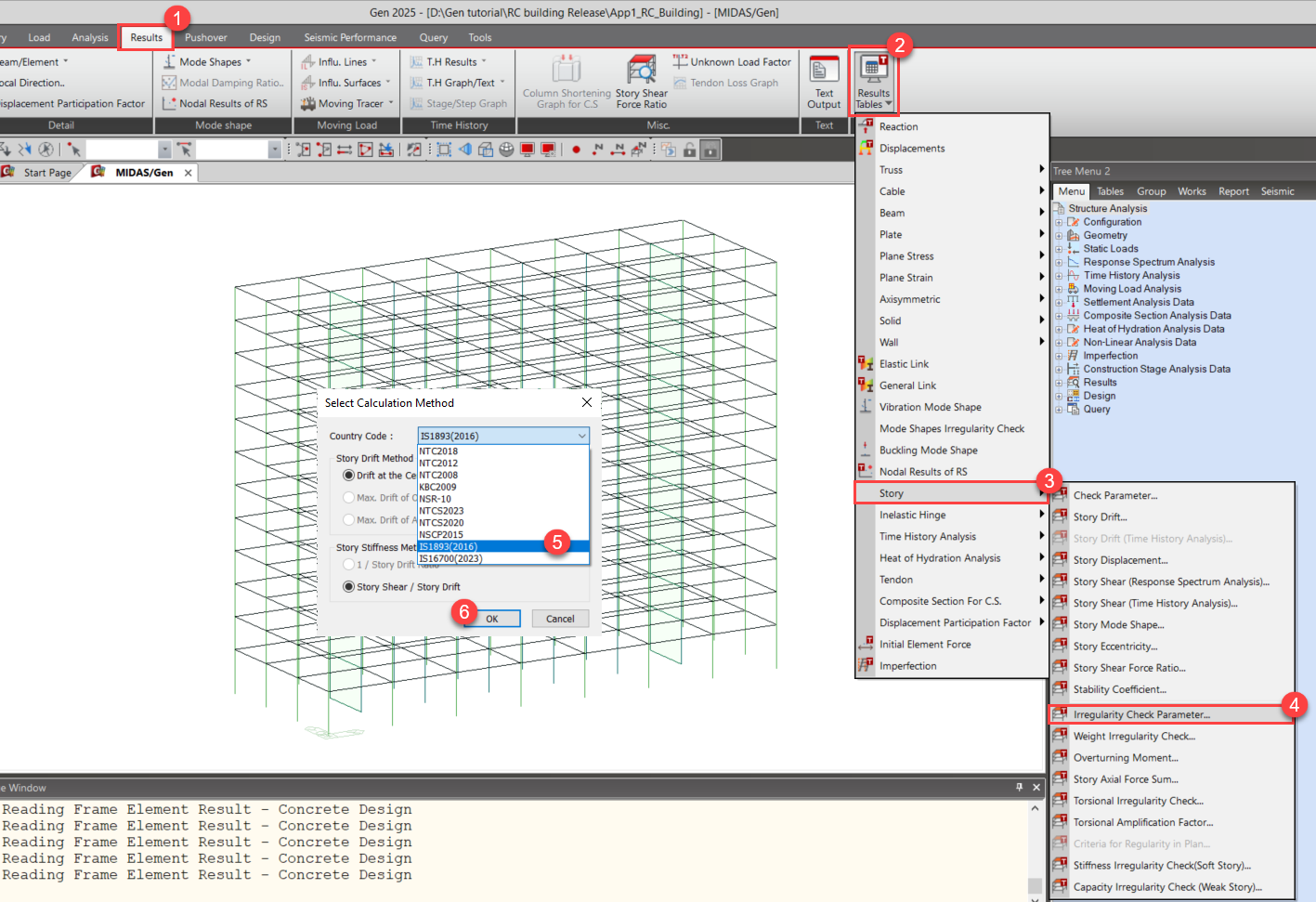Image resolution: width=1316 pixels, height=902 pixels.
Task: Open T.H Graph/Text dropdown arrow
Action: point(502,83)
